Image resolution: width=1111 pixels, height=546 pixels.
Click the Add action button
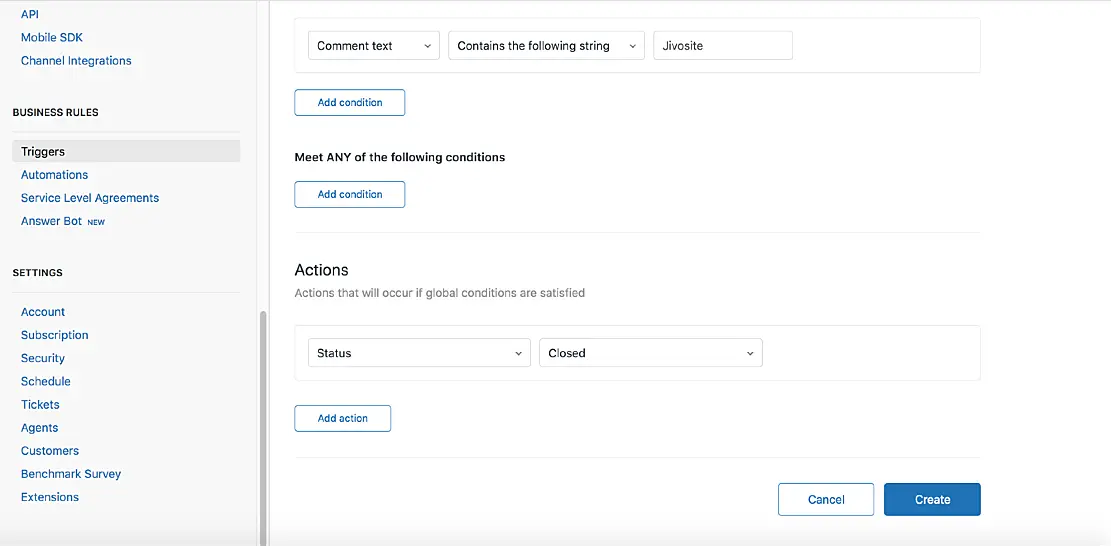tap(342, 419)
